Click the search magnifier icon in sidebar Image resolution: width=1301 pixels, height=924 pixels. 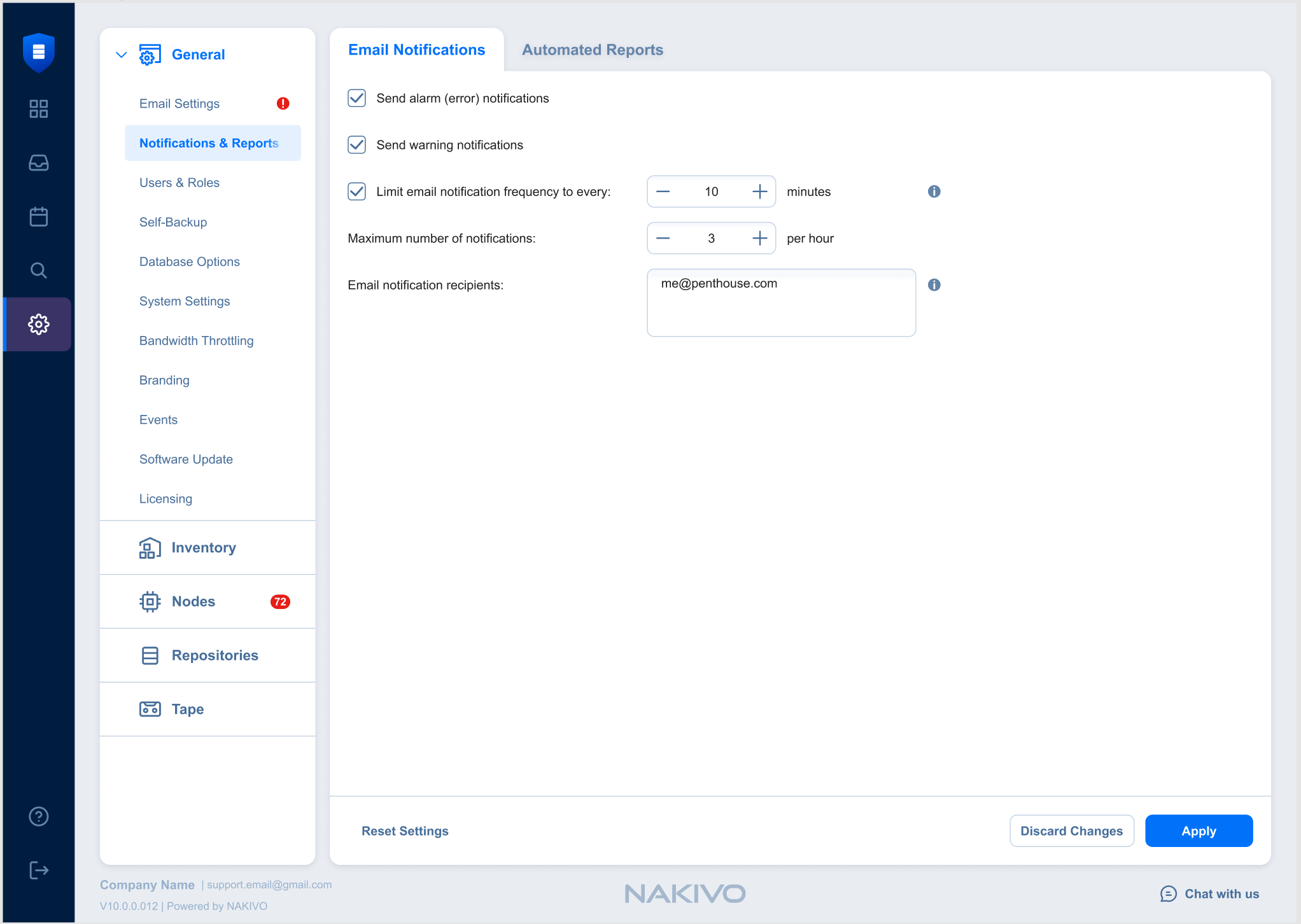pyautogui.click(x=38, y=270)
